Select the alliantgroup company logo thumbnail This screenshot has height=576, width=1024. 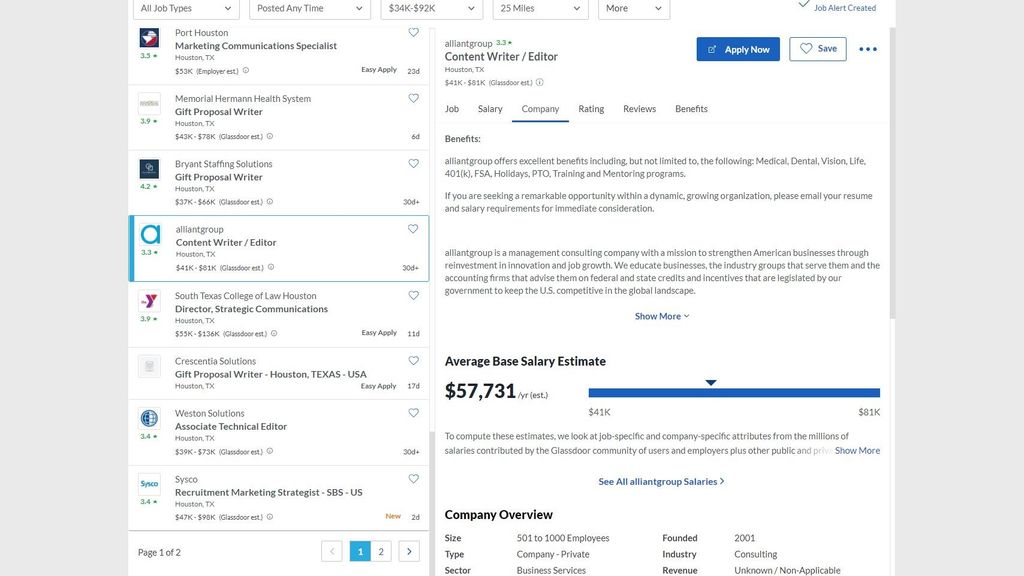click(149, 234)
